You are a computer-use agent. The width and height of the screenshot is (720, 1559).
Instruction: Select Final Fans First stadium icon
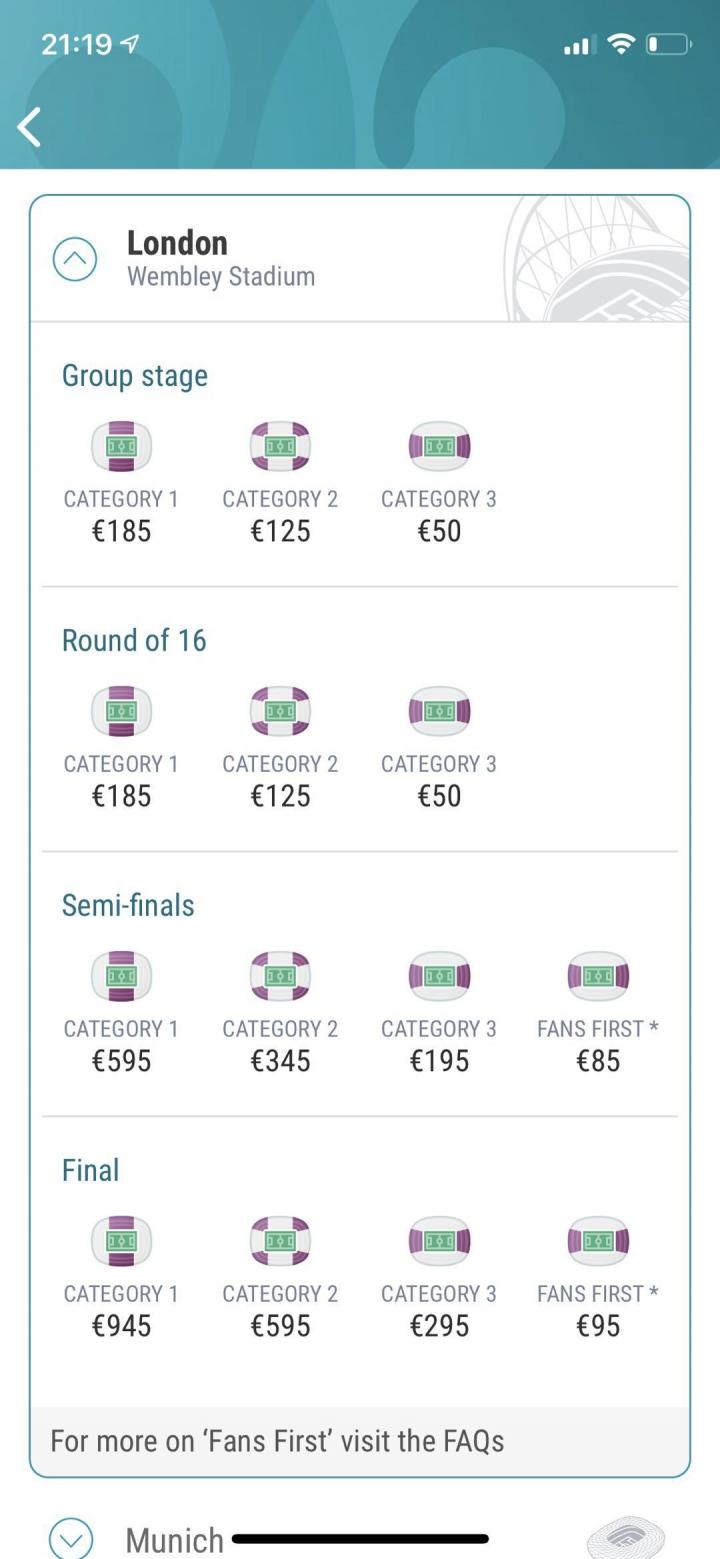tap(598, 1241)
